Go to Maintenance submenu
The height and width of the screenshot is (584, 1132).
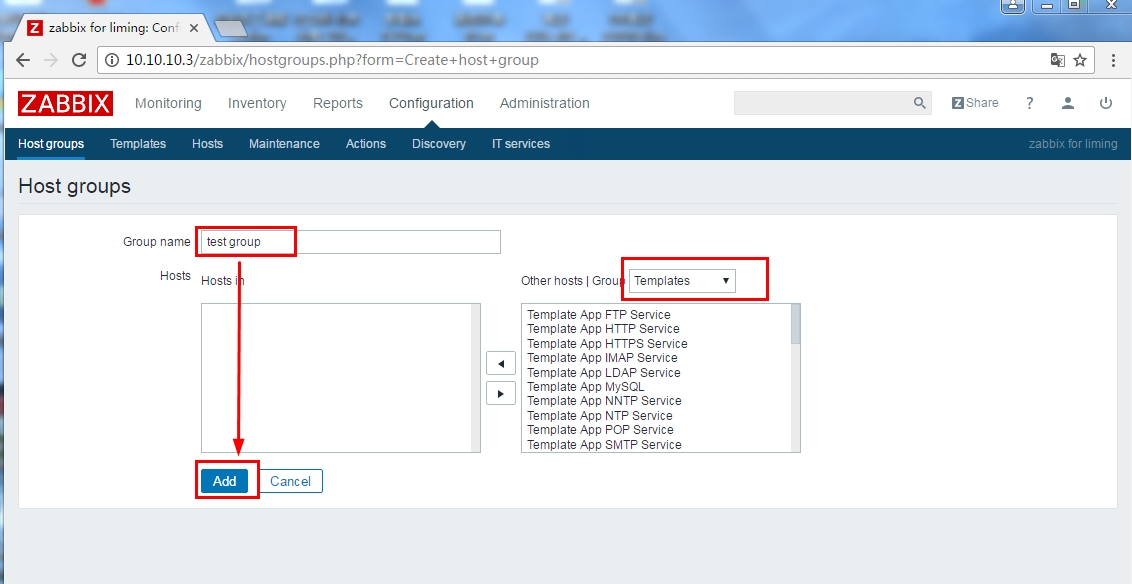click(x=284, y=144)
